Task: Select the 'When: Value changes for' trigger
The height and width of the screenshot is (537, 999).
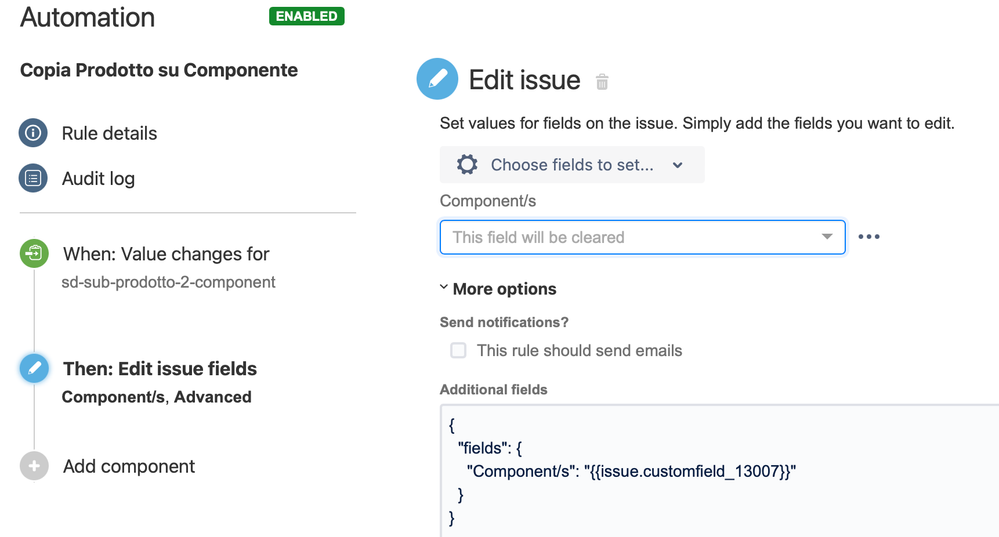Action: (x=166, y=254)
